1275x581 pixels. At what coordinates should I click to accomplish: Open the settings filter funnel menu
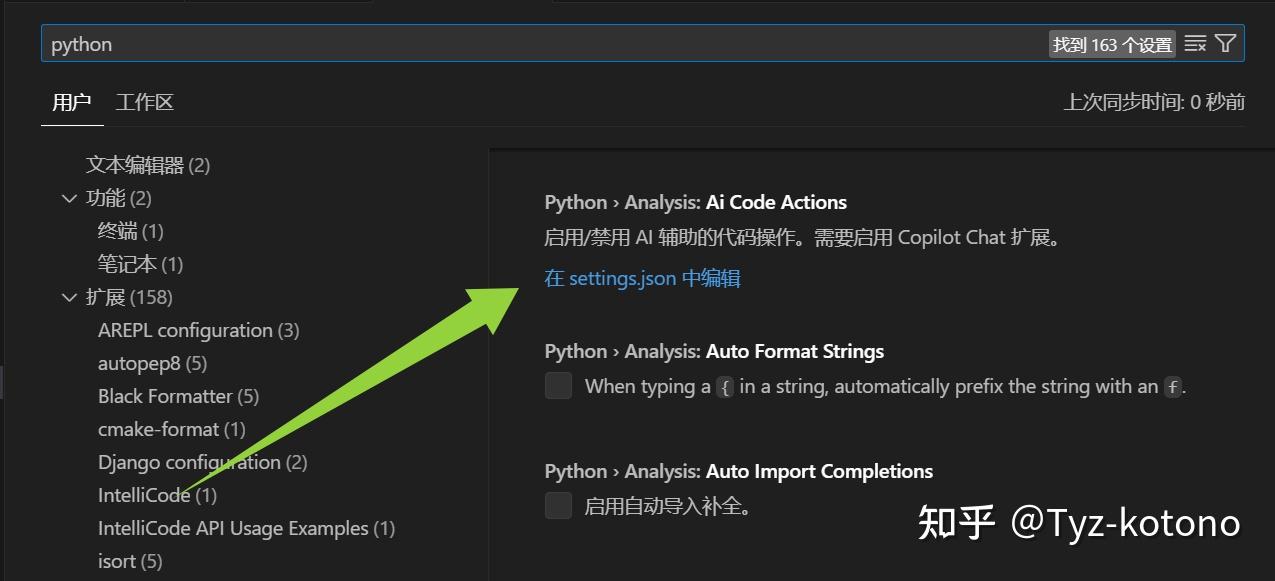coord(1225,43)
